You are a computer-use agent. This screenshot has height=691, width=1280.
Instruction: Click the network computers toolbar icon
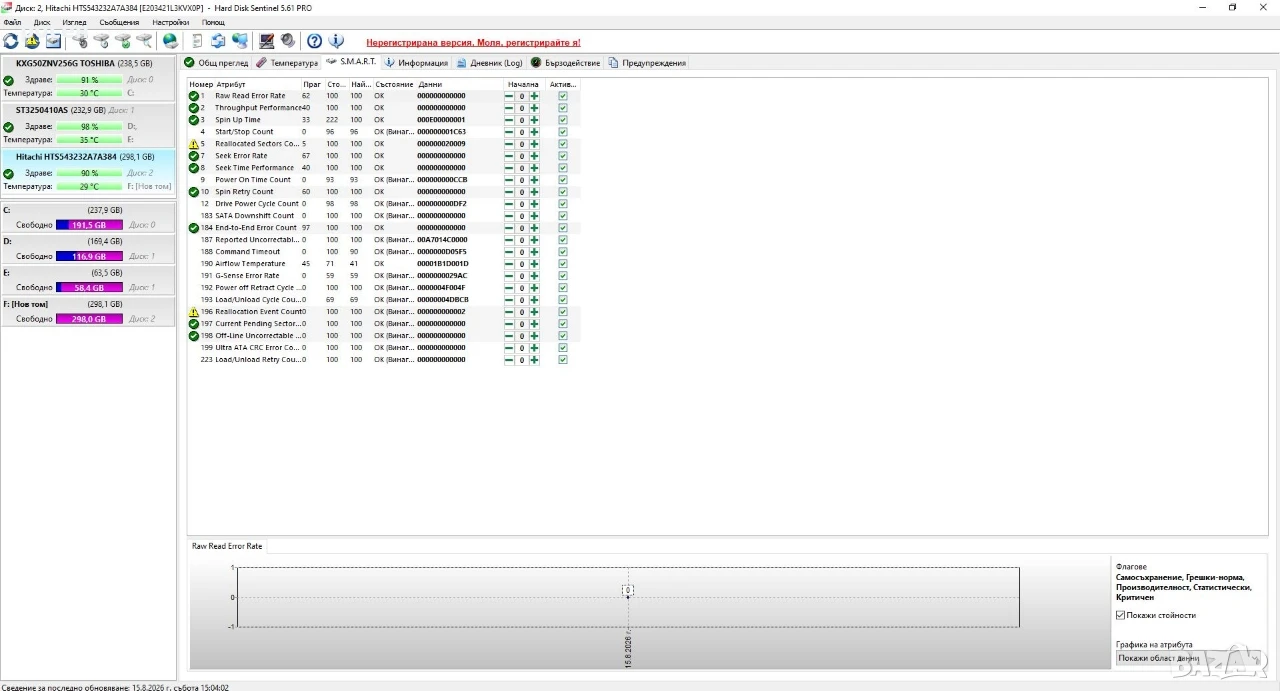[240, 41]
